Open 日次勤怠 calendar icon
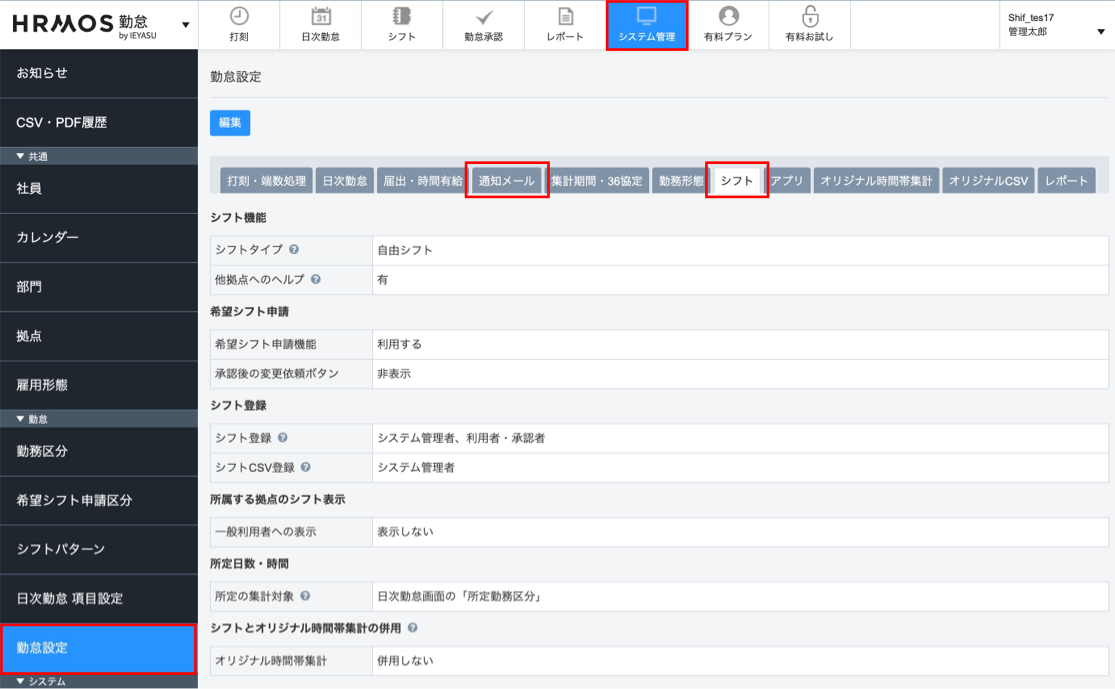The width and height of the screenshot is (1115, 689). point(320,17)
